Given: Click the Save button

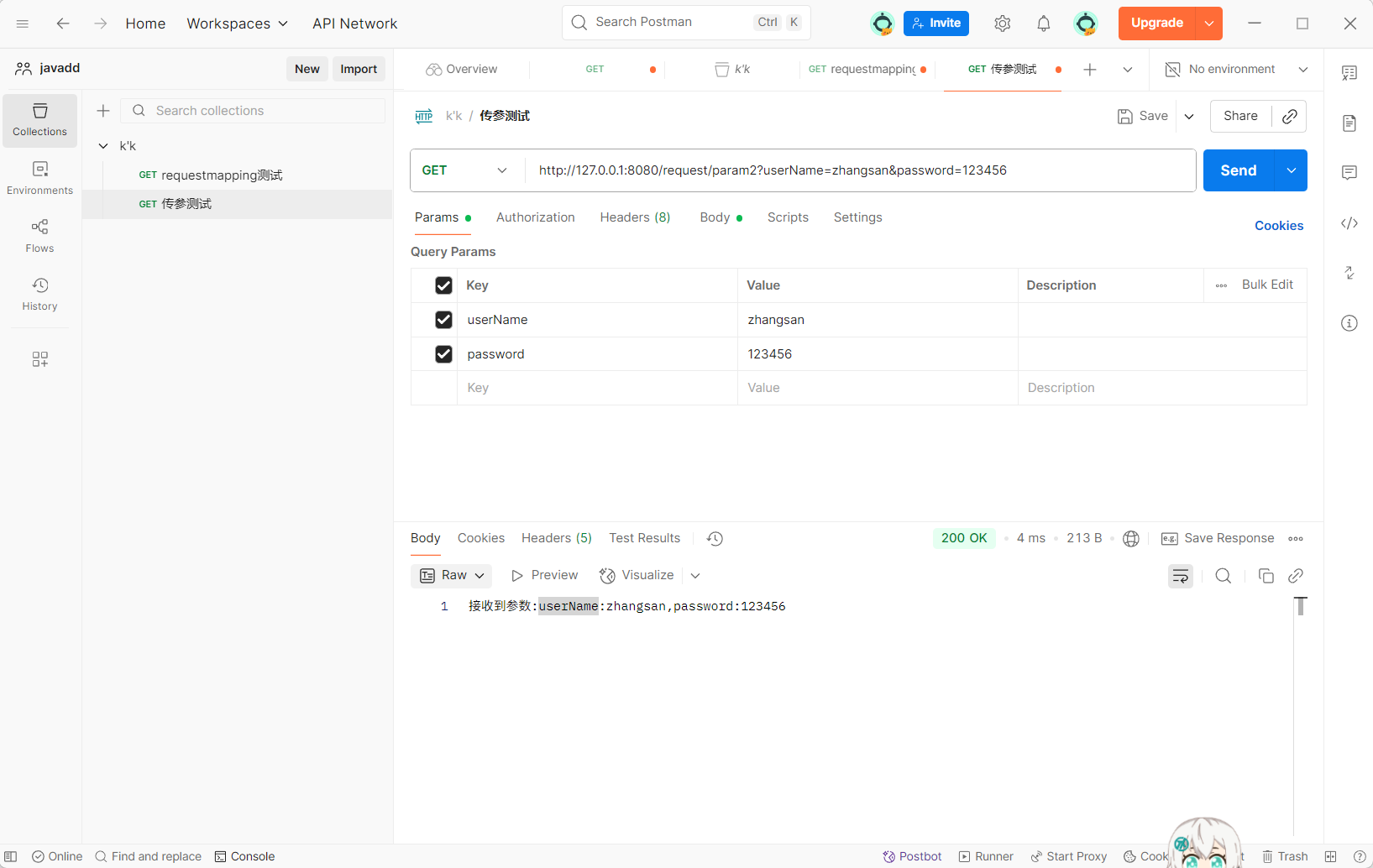Looking at the screenshot, I should [x=1143, y=117].
